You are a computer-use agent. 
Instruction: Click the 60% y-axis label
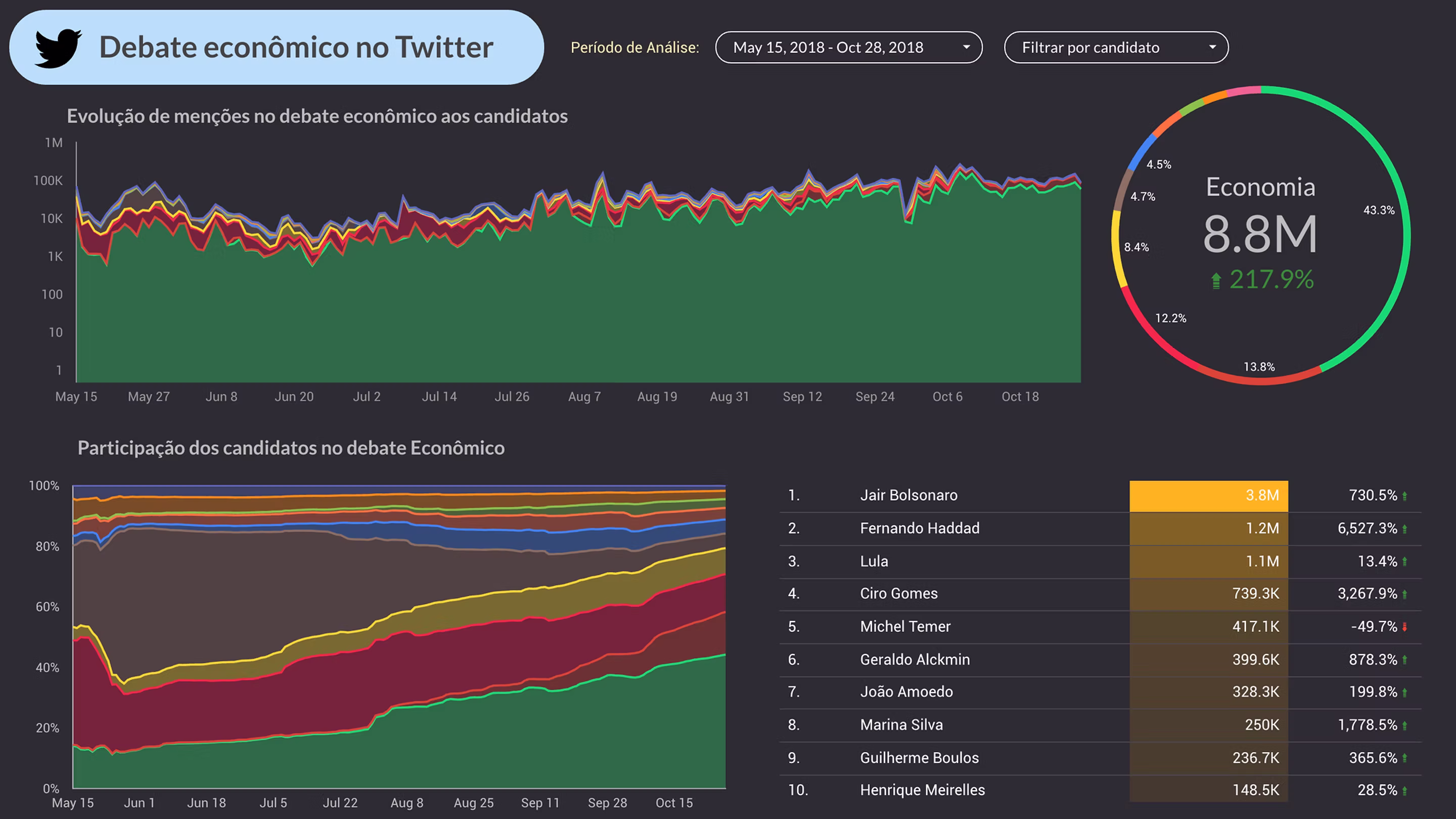[48, 607]
